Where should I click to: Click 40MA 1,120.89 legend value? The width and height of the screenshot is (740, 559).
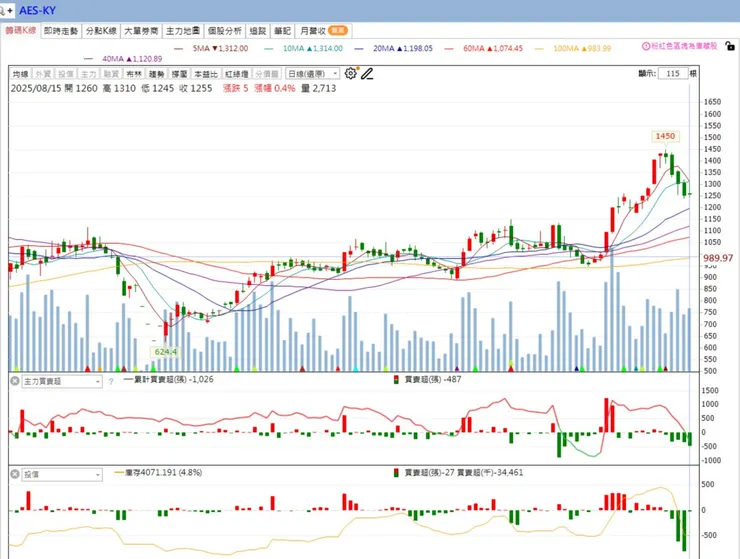point(132,59)
